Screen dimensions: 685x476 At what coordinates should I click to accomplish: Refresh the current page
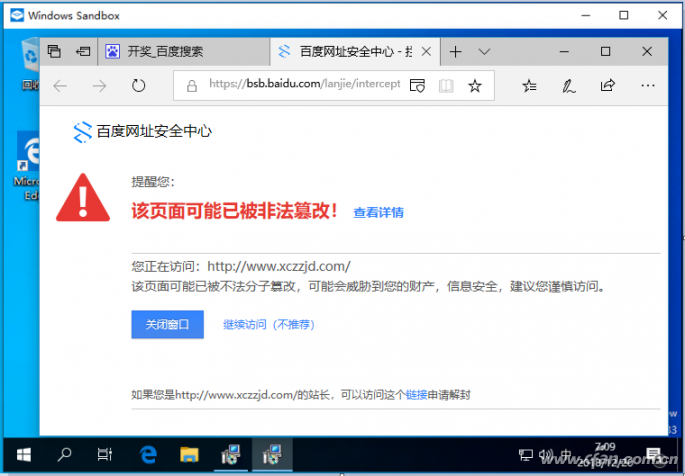point(138,86)
